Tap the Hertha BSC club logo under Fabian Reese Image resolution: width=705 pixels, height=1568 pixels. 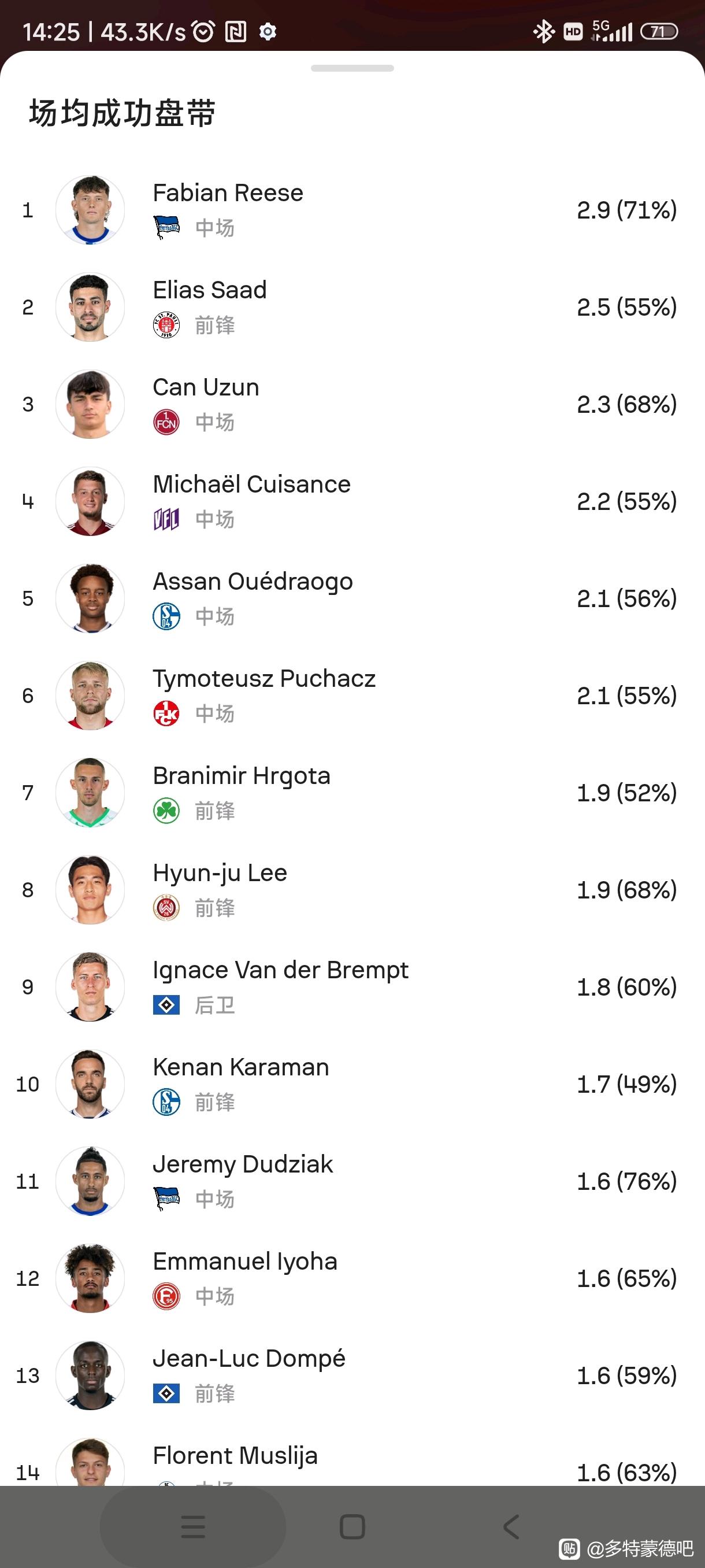click(x=166, y=228)
